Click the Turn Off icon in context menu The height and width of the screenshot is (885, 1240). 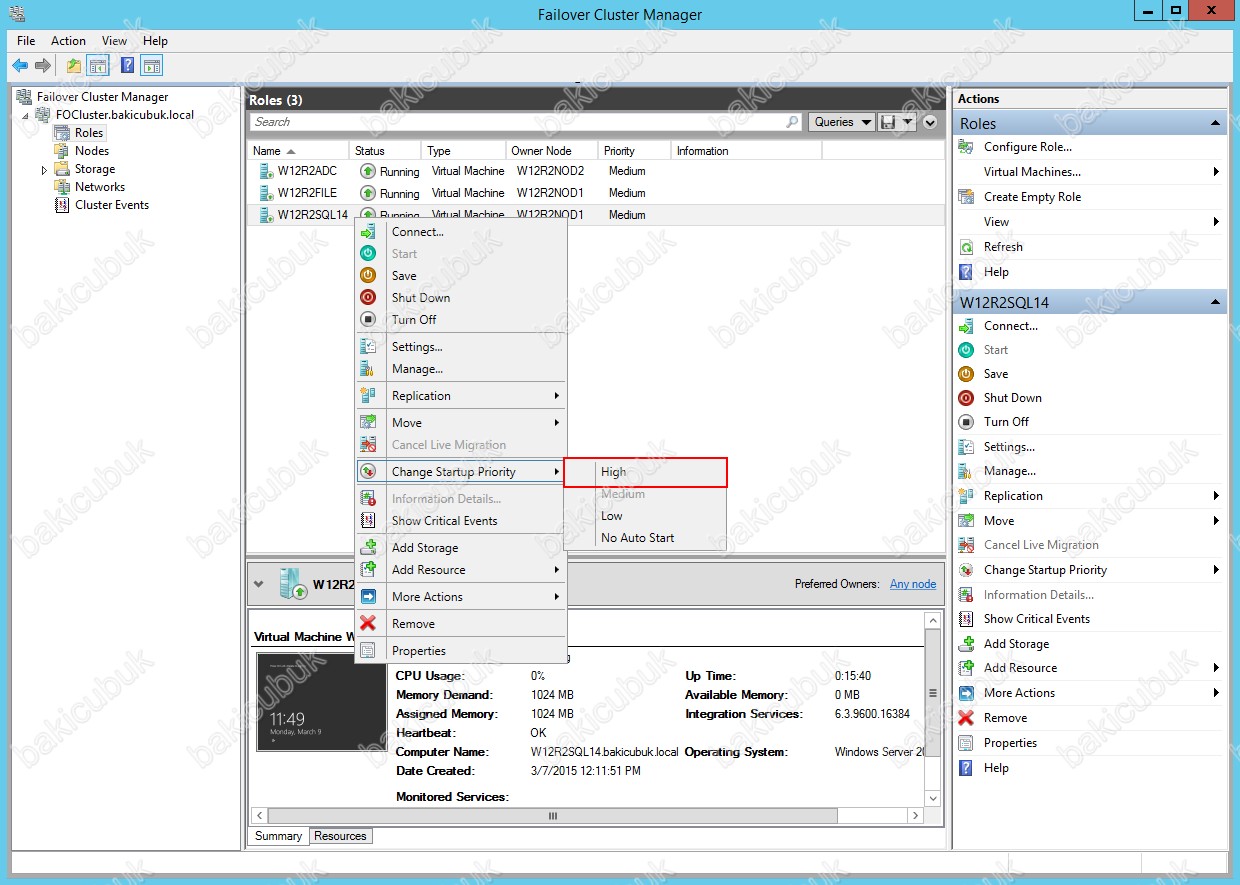[x=368, y=320]
